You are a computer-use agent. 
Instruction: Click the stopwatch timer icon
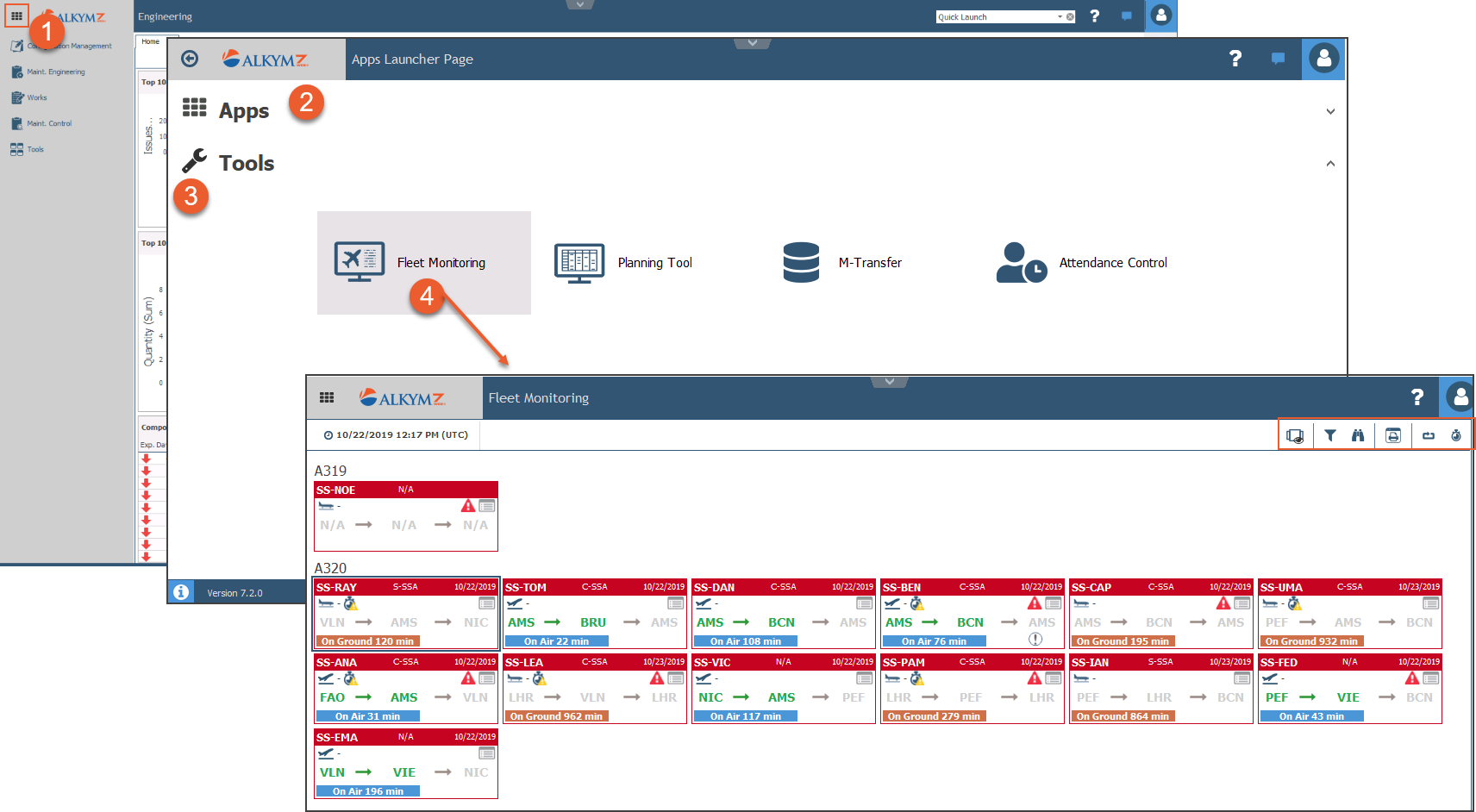pos(1456,435)
